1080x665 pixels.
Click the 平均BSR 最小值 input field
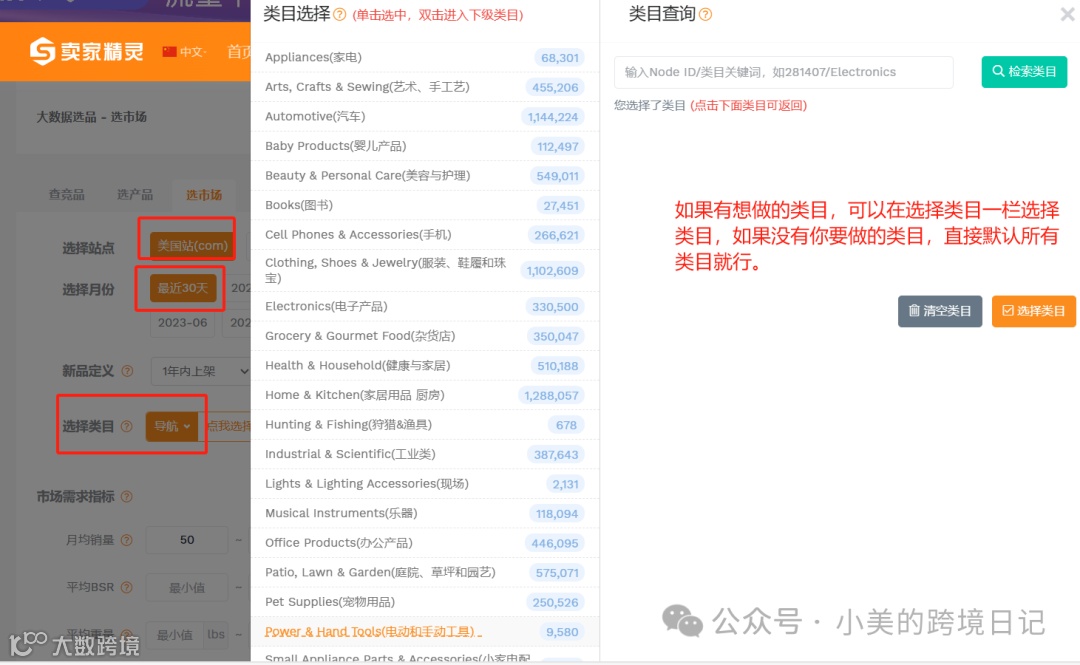[x=187, y=587]
